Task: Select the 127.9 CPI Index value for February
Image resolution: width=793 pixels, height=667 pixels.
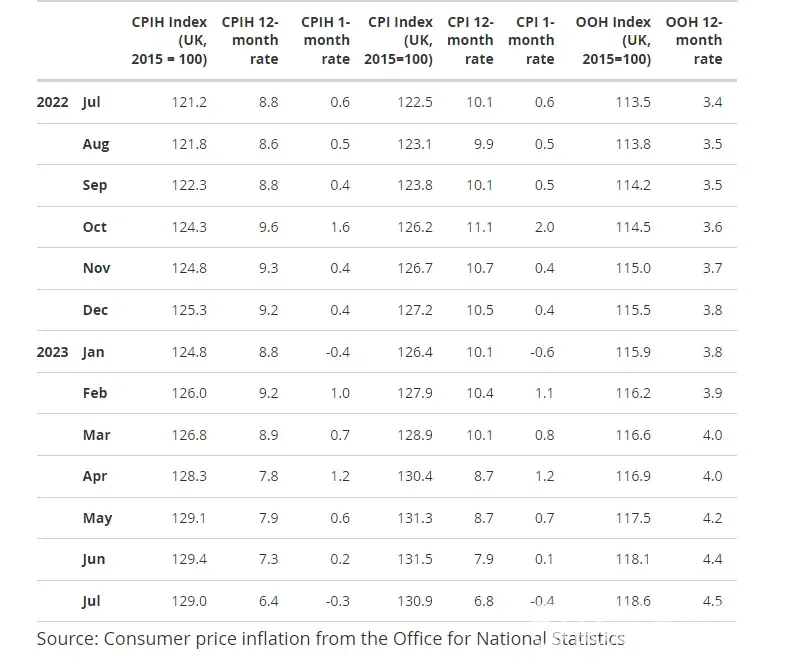Action: click(x=414, y=393)
